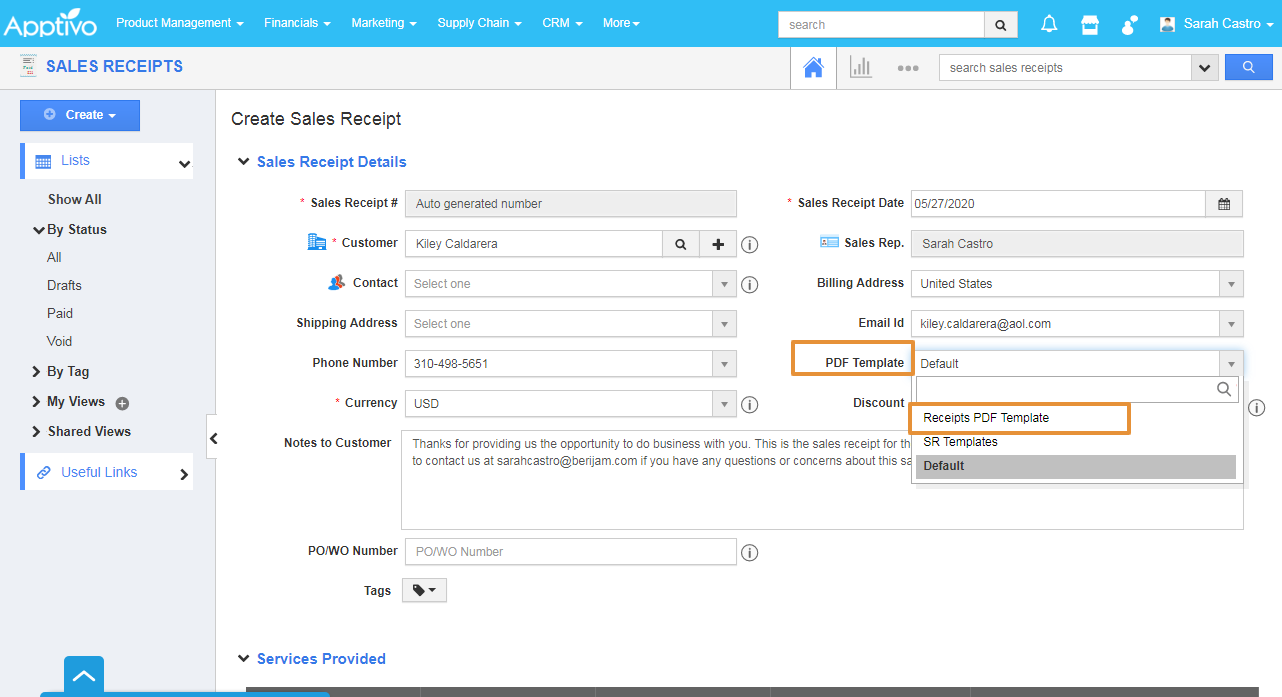
Task: Open the Financials menu
Action: [297, 23]
